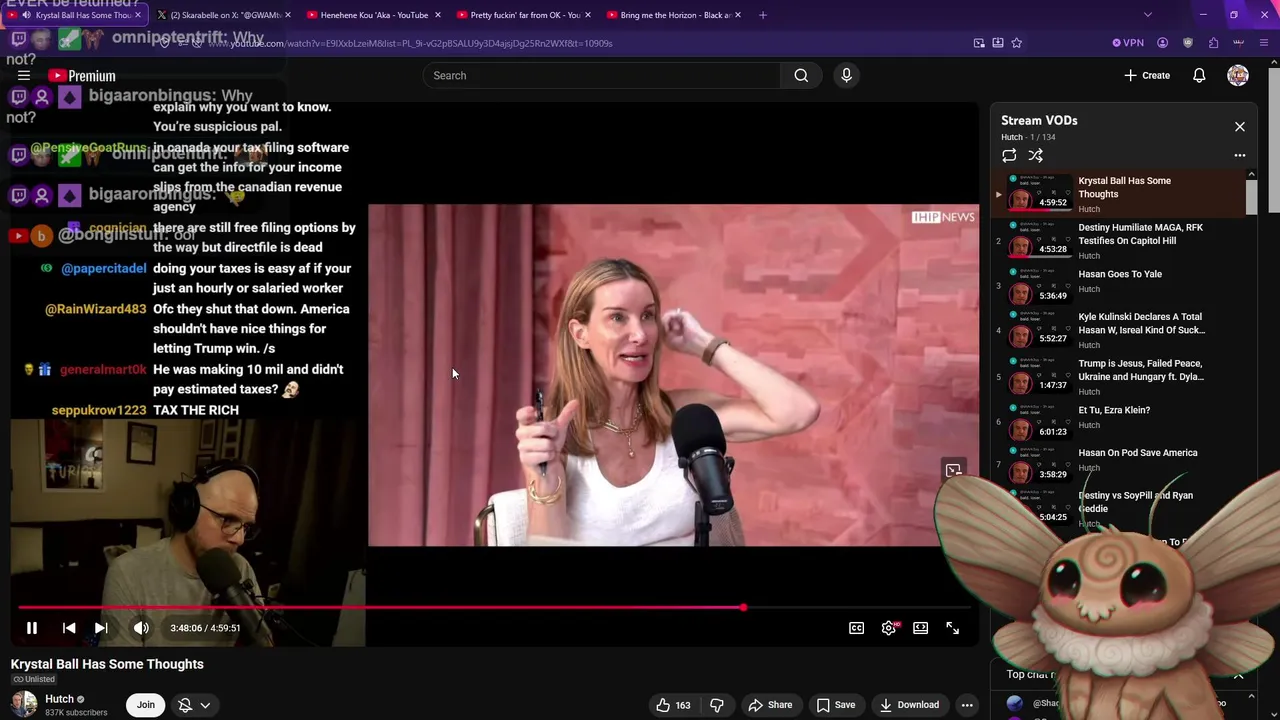Viewport: 1280px width, 720px height.
Task: Open the YouTube hamburger guide menu
Action: [24, 76]
